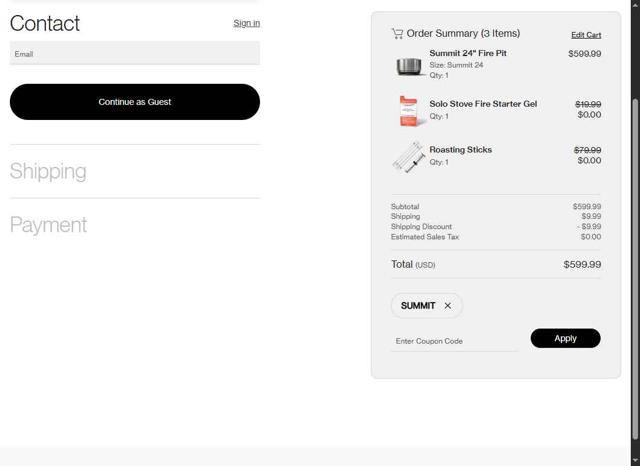Click the Summit 24" Fire Pit product name

(x=468, y=53)
